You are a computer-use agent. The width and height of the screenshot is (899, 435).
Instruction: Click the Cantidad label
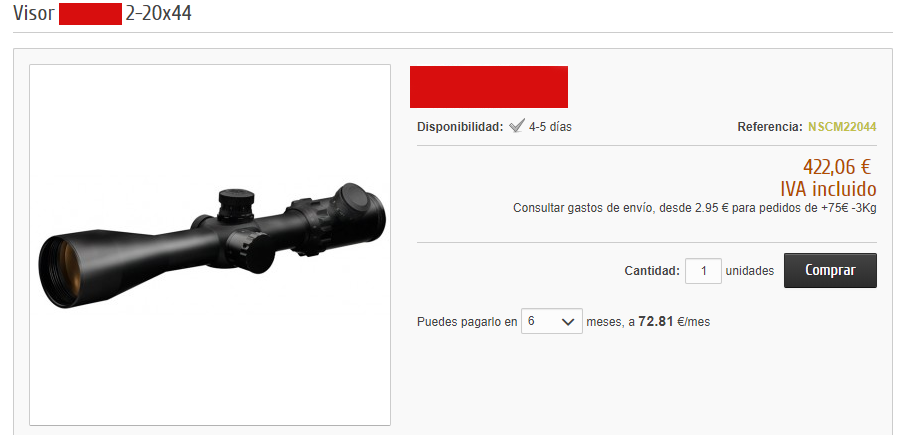[652, 271]
